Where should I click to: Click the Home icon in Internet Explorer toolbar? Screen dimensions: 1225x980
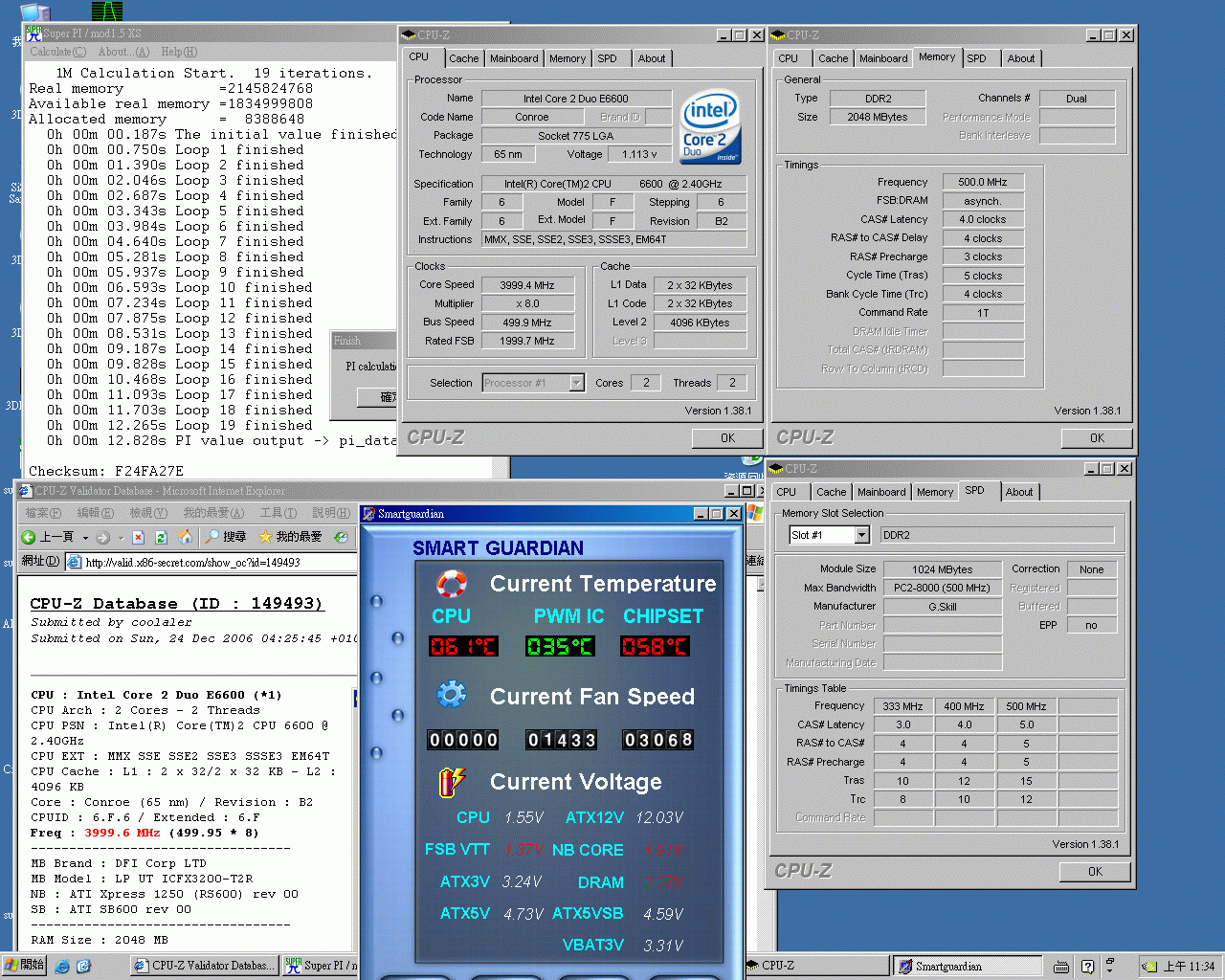pos(185,537)
